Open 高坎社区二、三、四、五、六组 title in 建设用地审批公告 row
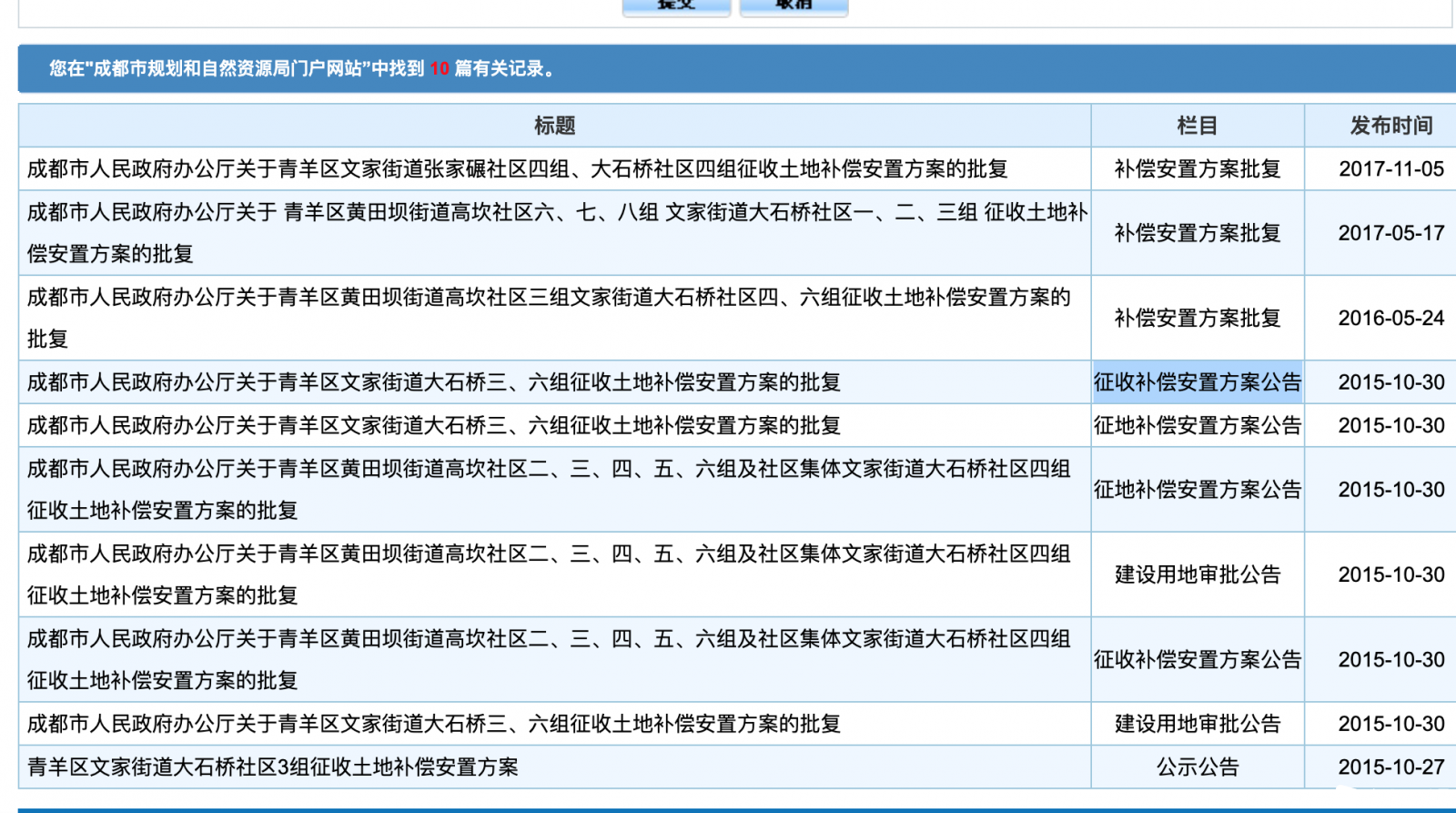The width and height of the screenshot is (1456, 813). coord(549,574)
